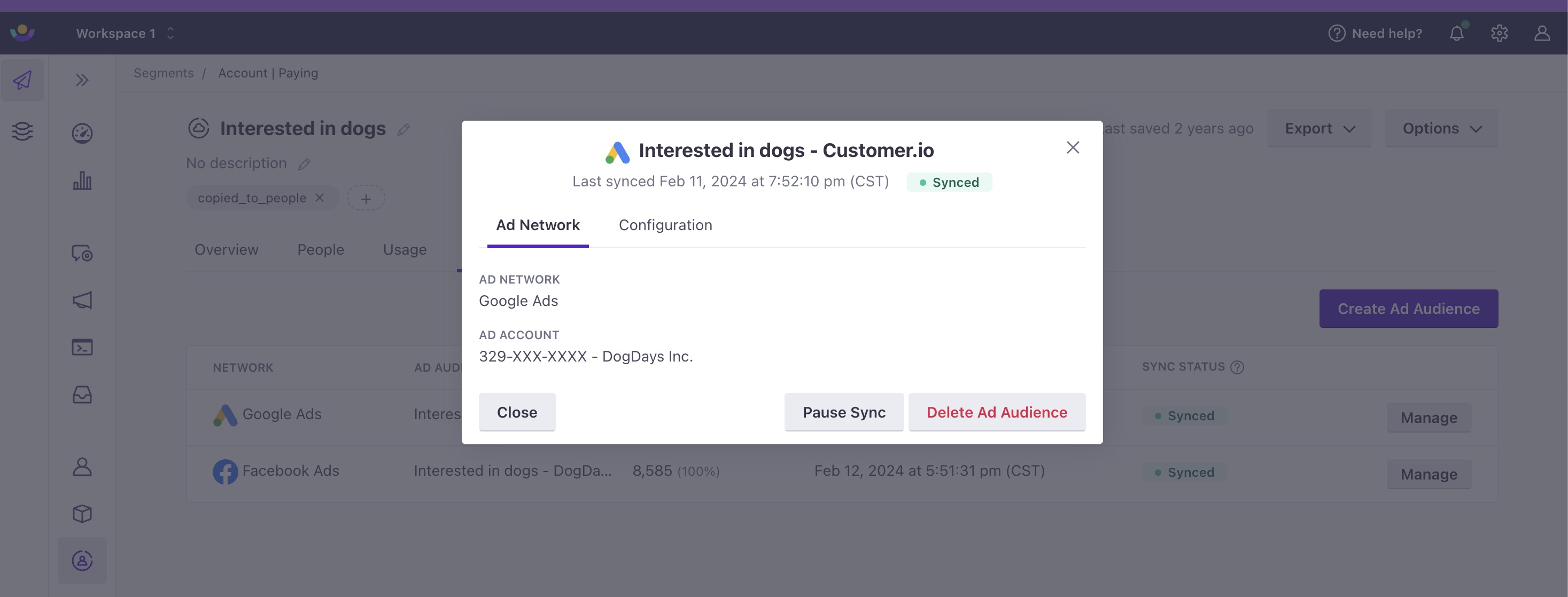Click the Google Ads logo in table row

225,415
